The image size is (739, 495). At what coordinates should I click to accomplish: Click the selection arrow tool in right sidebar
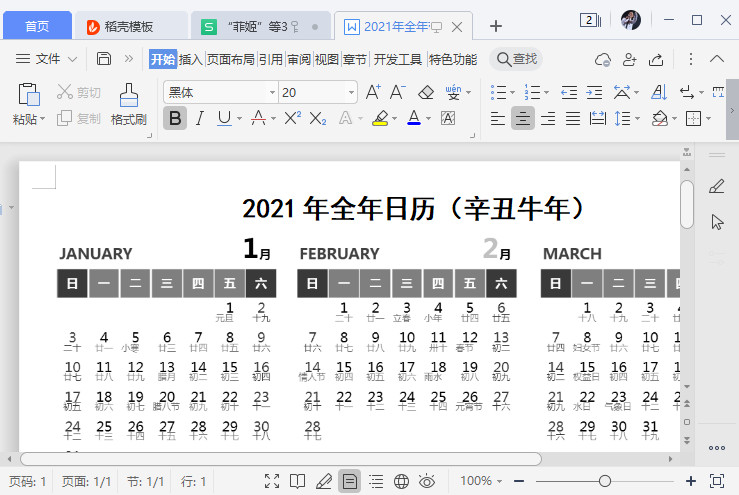(717, 222)
